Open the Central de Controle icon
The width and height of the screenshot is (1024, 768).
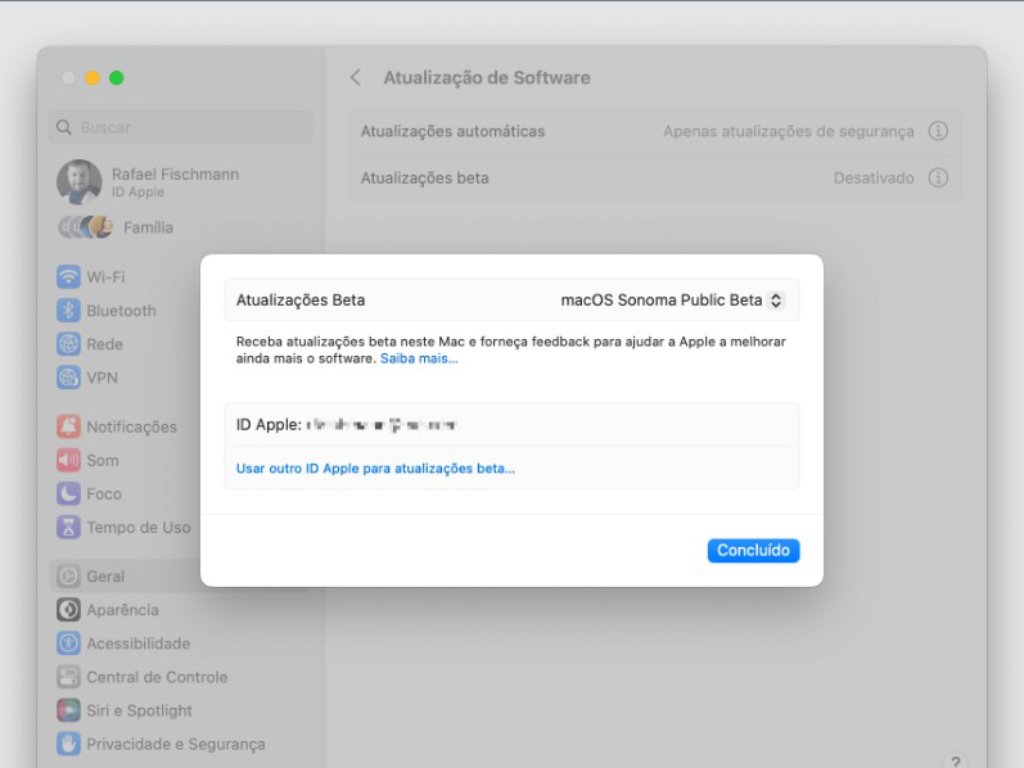coord(69,677)
